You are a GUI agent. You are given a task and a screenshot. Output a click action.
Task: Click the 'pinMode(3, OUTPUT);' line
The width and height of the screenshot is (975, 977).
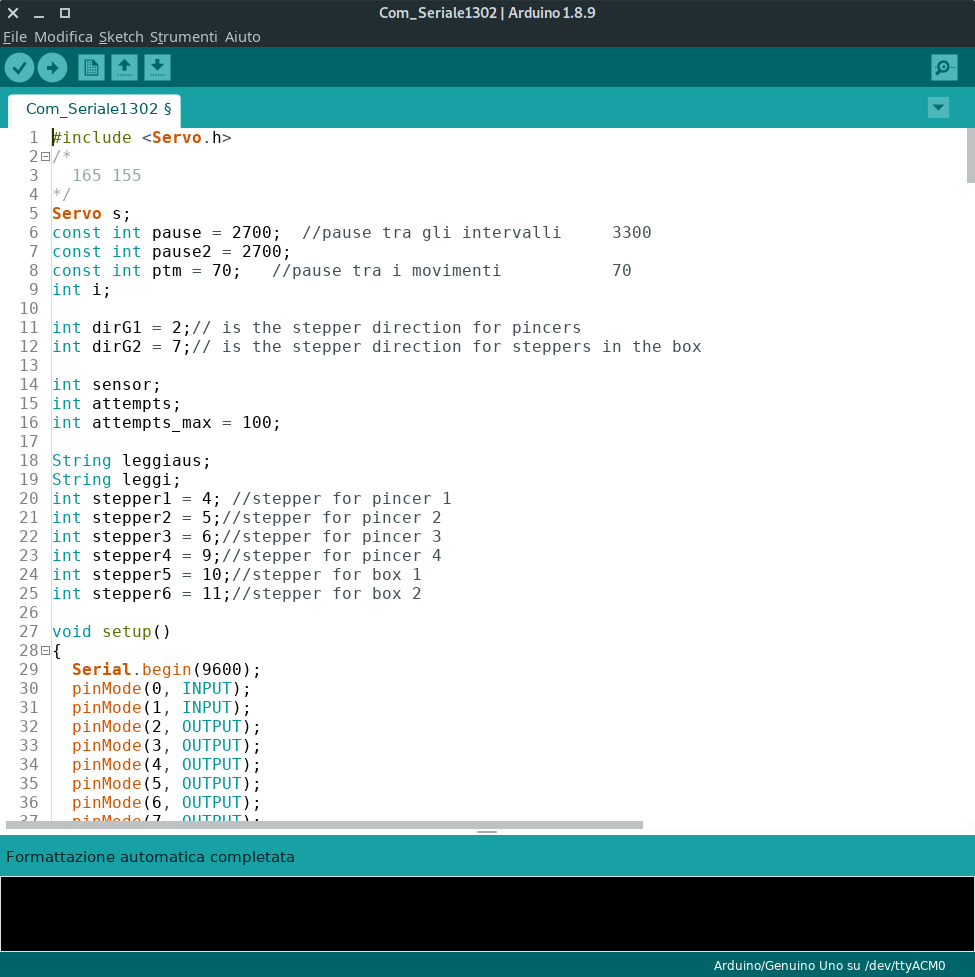click(166, 746)
